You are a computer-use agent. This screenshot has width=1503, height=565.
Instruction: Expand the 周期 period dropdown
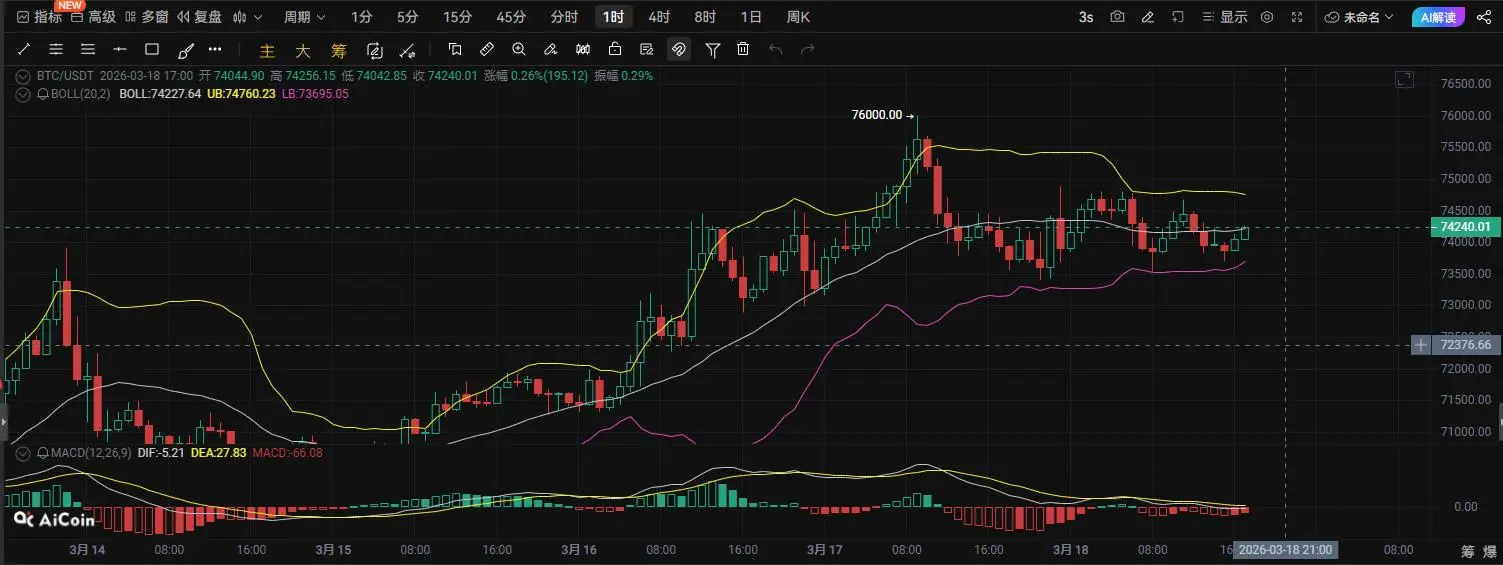click(304, 17)
